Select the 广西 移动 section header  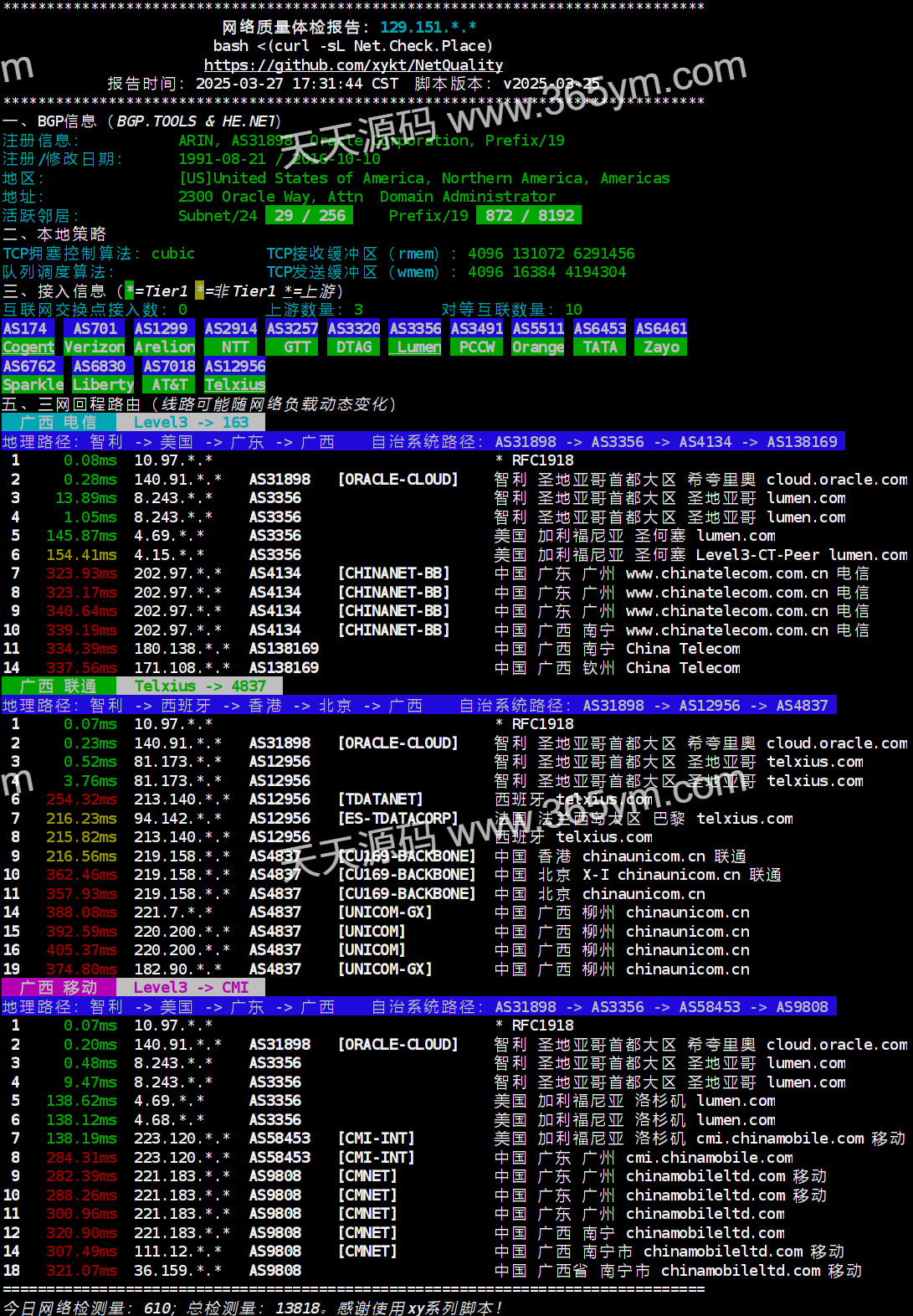(x=59, y=988)
